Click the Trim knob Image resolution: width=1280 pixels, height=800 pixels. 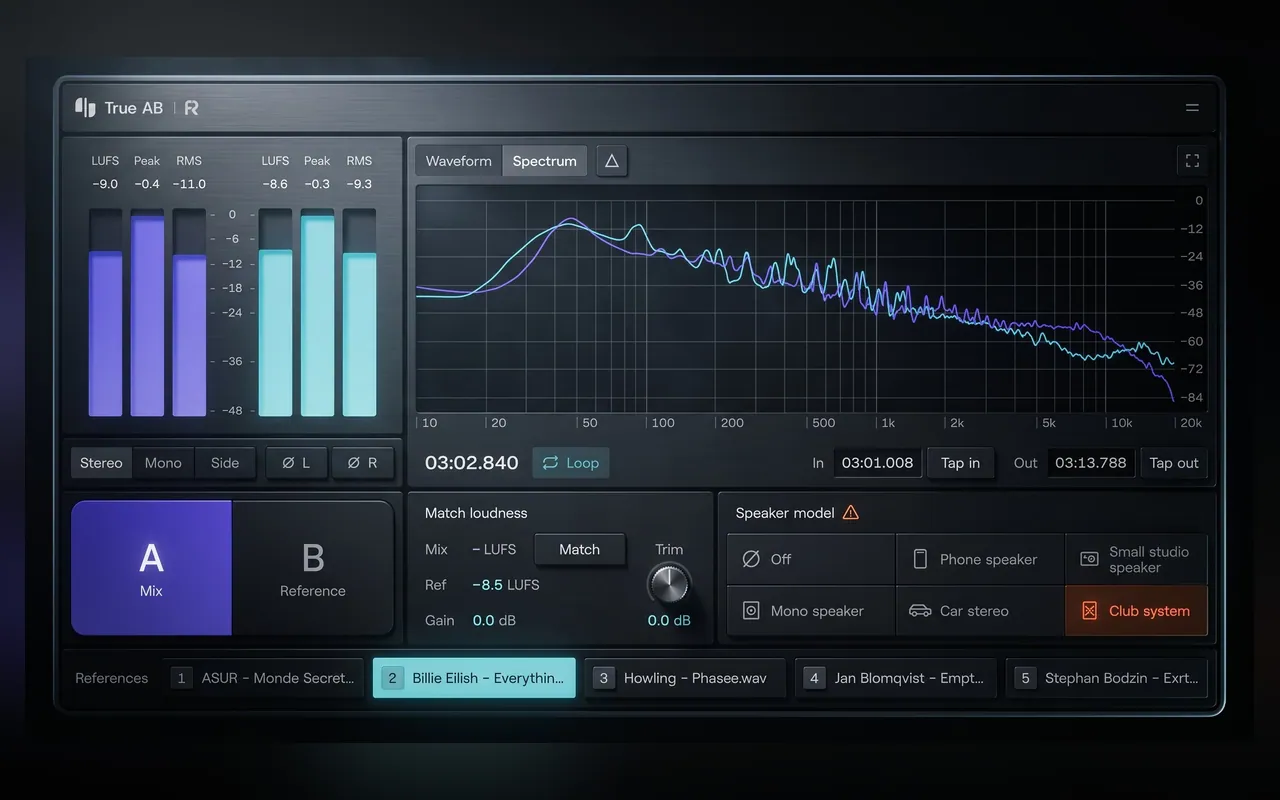[x=669, y=585]
